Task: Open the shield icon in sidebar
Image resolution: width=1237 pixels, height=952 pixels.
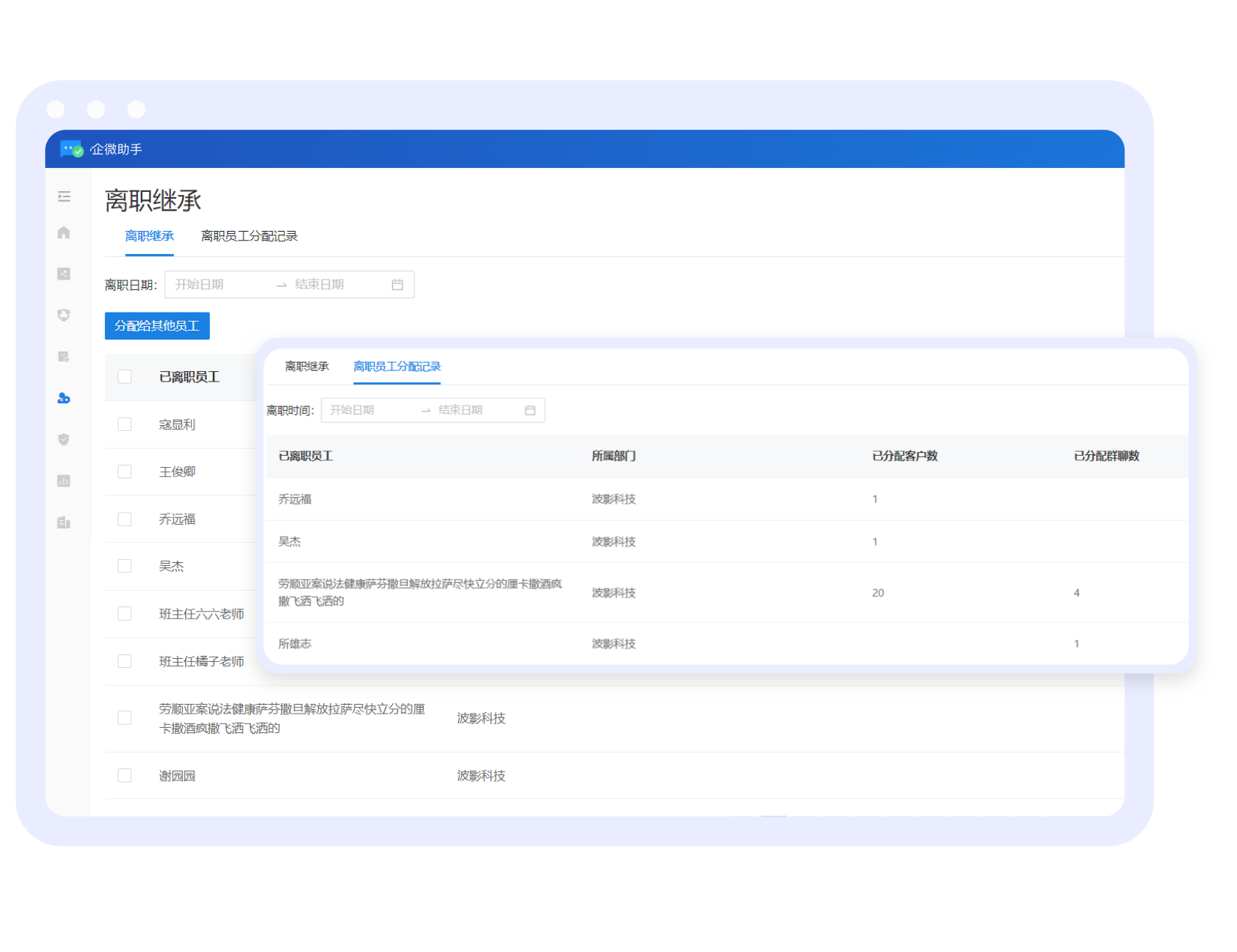Action: (64, 439)
